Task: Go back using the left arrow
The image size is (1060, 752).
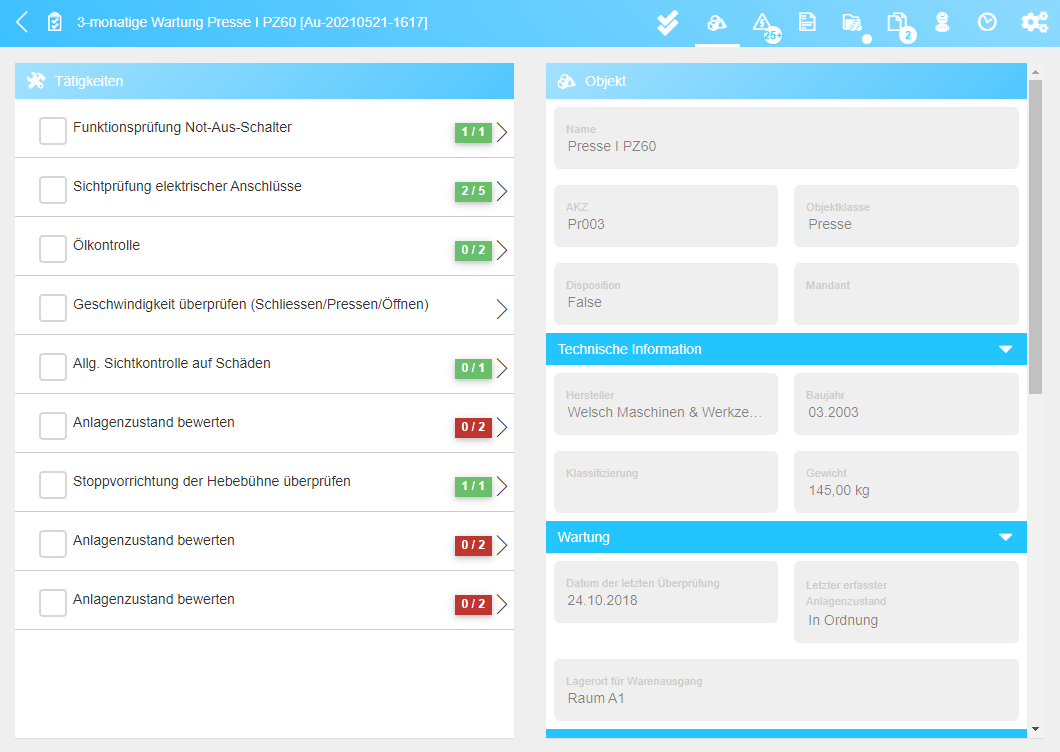Action: (x=22, y=22)
